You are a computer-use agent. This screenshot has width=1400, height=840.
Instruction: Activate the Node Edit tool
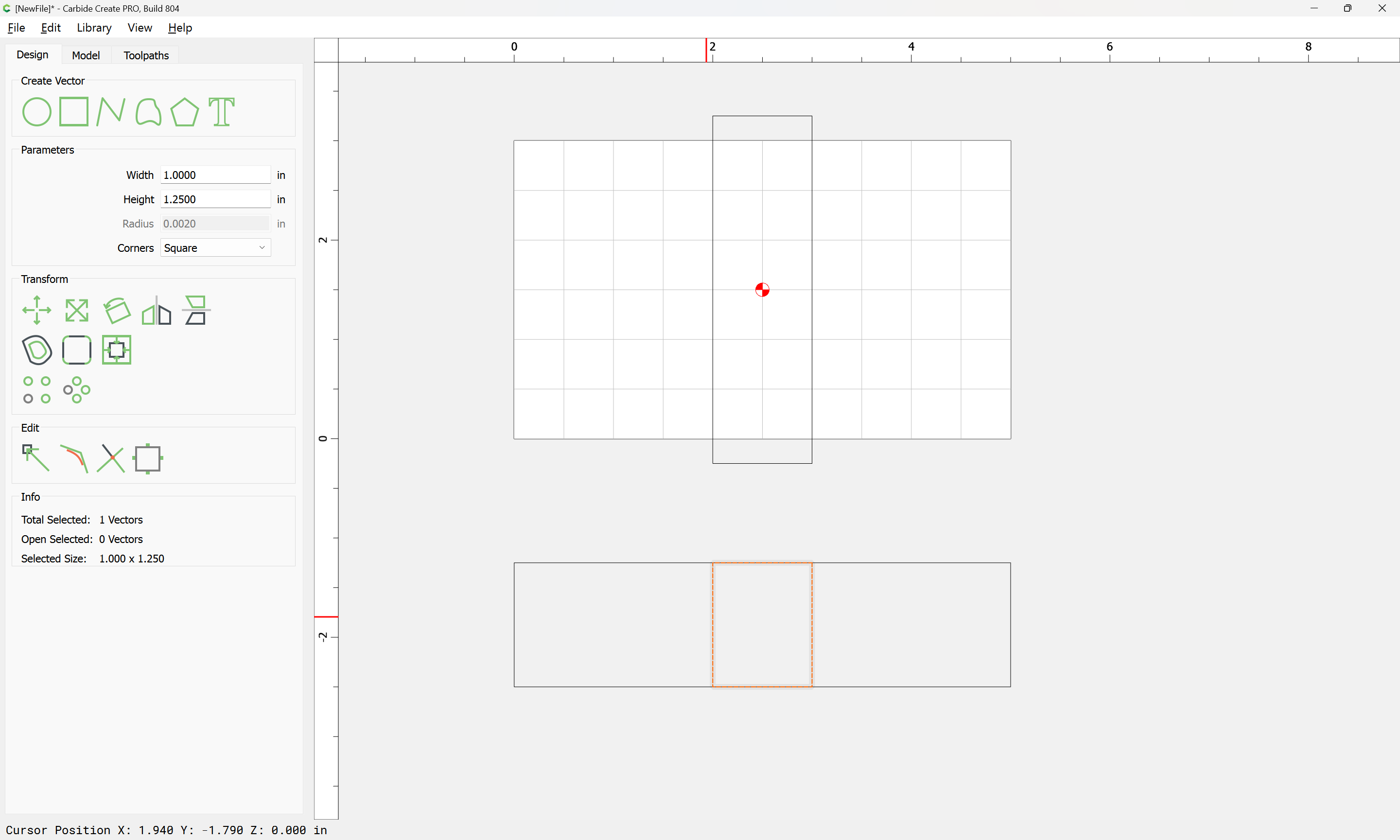click(35, 458)
